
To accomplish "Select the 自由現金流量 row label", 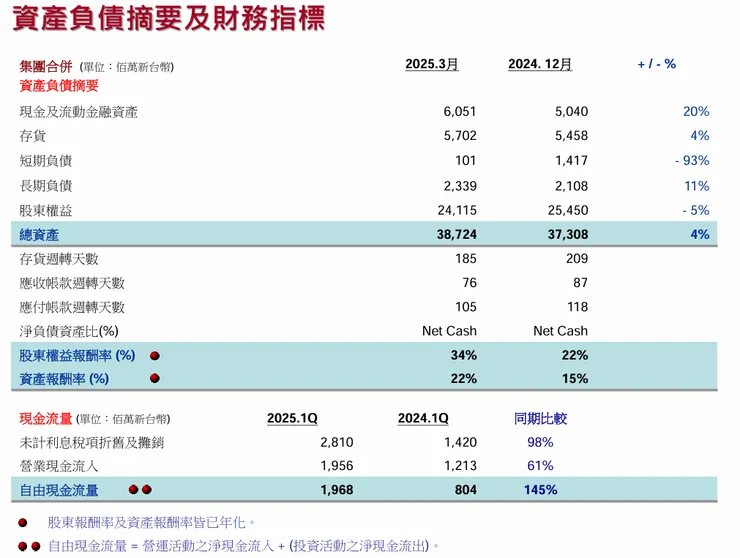I will pyautogui.click(x=59, y=490).
